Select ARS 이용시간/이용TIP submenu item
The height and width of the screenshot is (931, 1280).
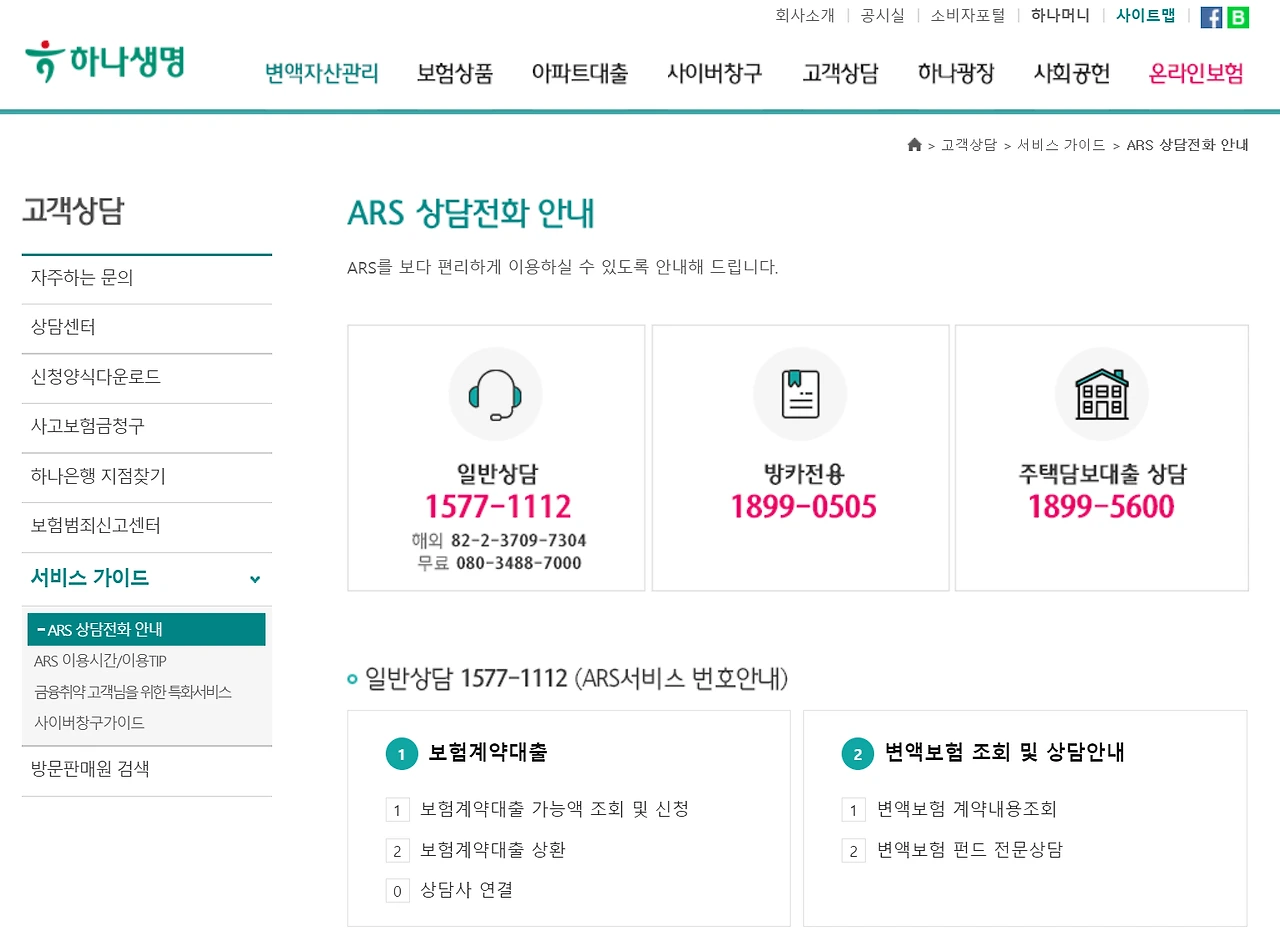click(100, 661)
